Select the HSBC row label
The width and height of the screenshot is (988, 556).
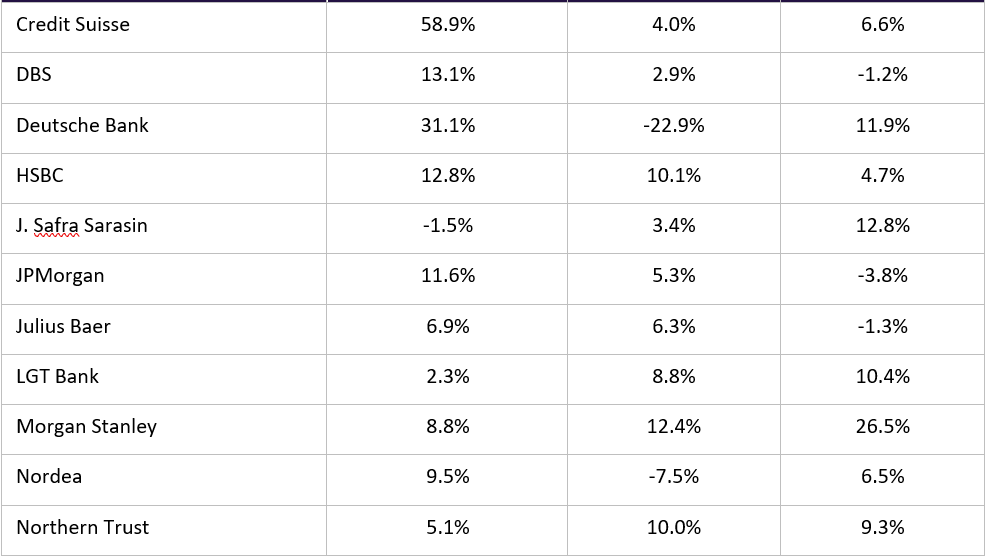tap(40, 175)
